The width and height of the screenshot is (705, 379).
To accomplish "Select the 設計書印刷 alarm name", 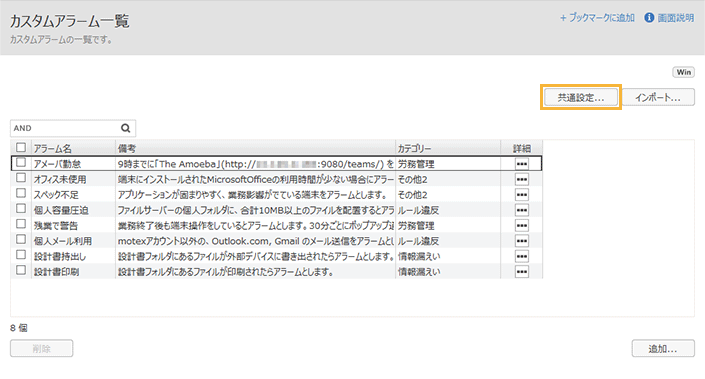I will click(56, 272).
